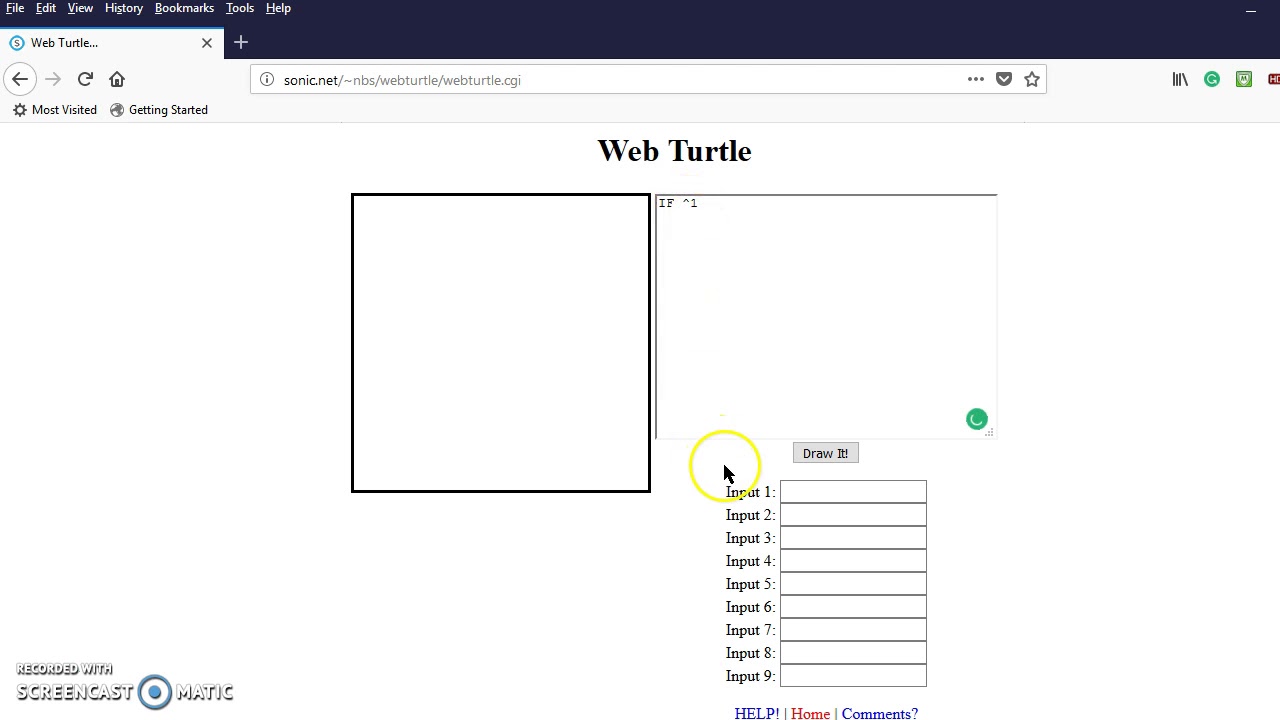This screenshot has height=720, width=1280.
Task: Open page actions three-dot menu
Action: point(976,79)
